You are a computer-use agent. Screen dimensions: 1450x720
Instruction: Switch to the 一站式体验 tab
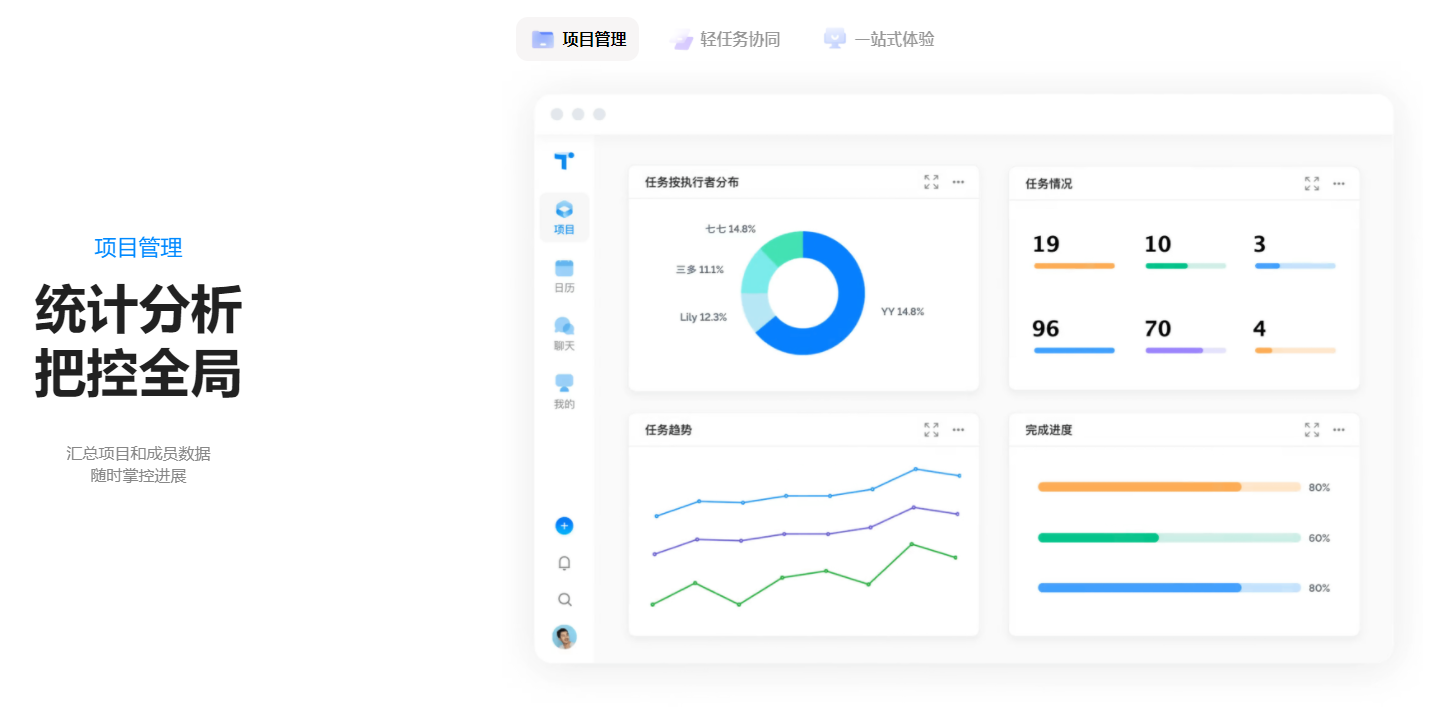[879, 39]
